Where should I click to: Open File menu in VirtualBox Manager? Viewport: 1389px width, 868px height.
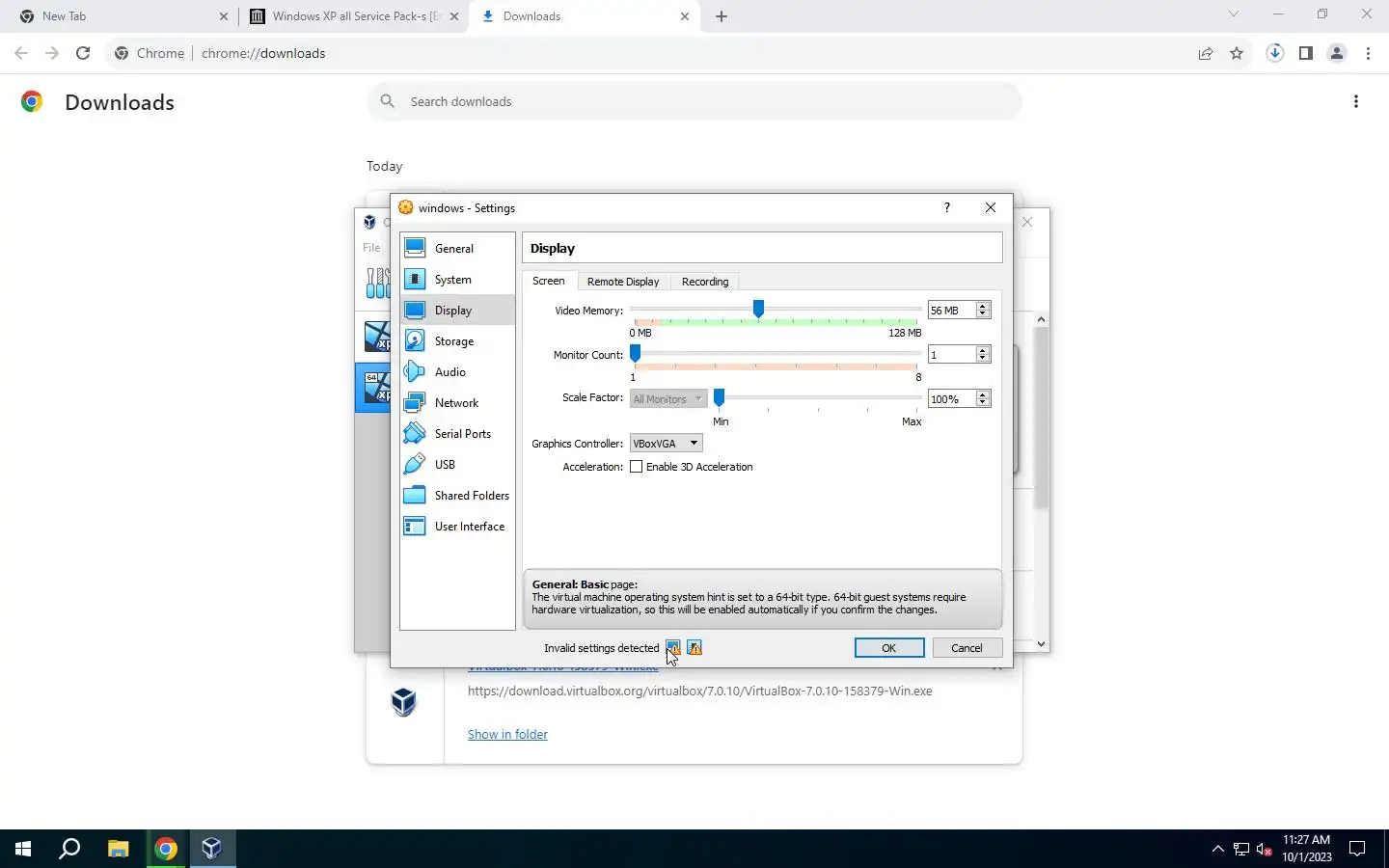tap(371, 248)
